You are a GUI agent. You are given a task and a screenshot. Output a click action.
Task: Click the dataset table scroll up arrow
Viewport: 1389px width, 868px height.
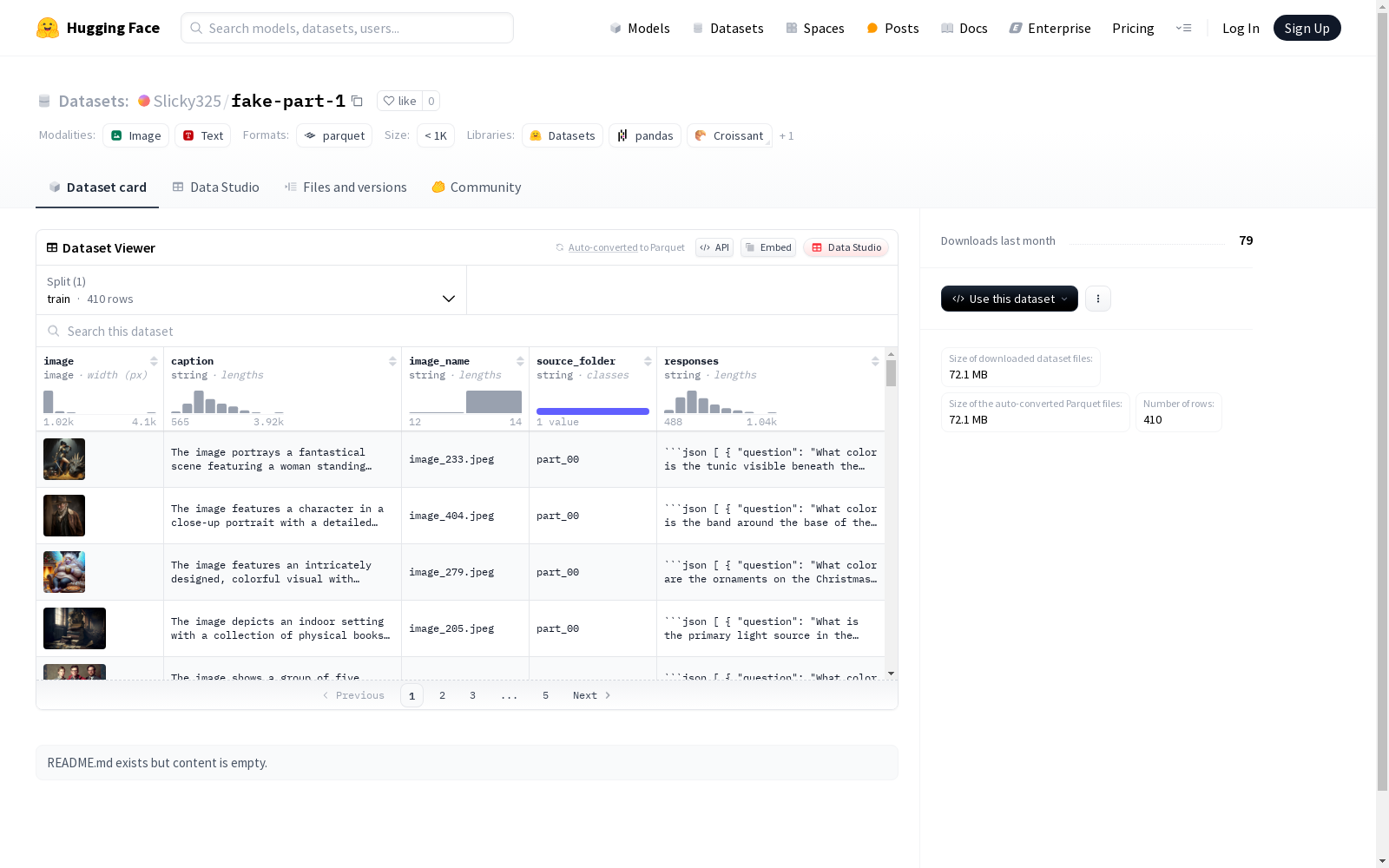tap(891, 354)
